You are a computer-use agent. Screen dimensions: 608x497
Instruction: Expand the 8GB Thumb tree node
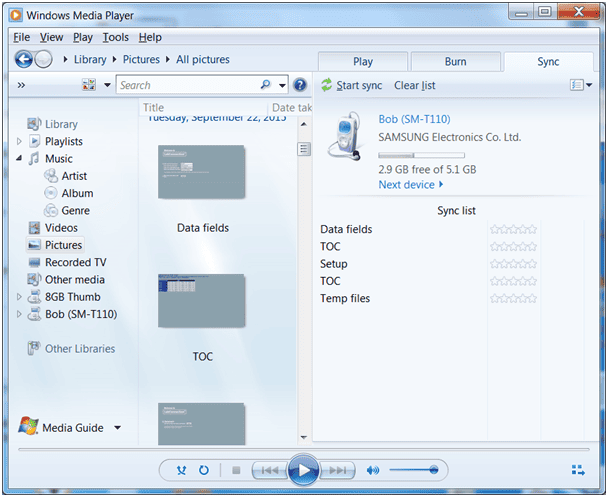click(19, 297)
